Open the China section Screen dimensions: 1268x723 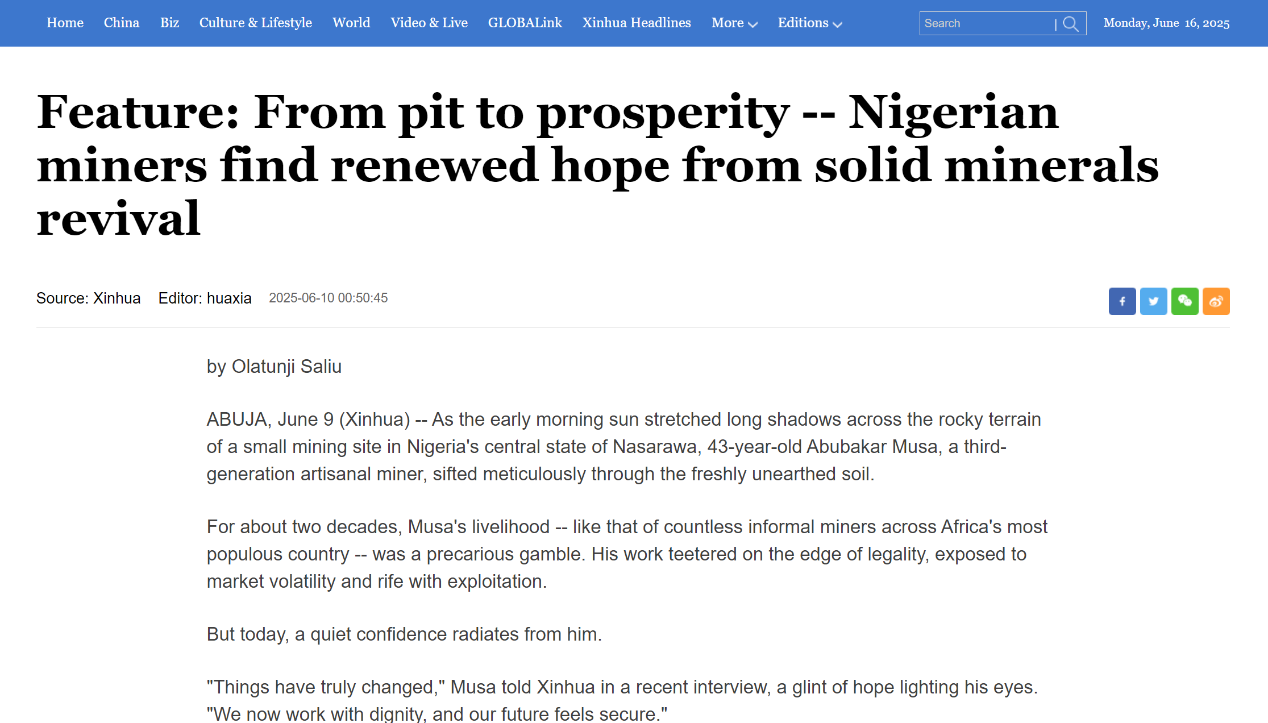122,23
